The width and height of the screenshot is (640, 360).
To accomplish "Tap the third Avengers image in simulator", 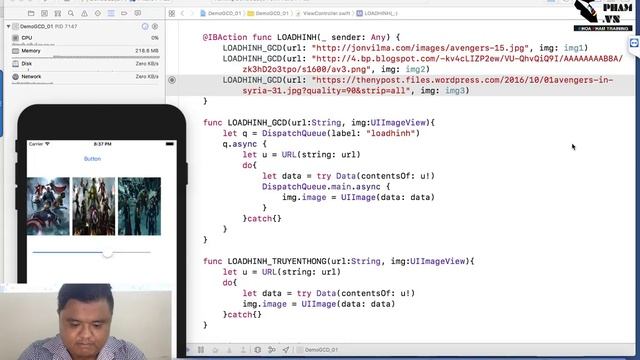I will click(x=140, y=206).
